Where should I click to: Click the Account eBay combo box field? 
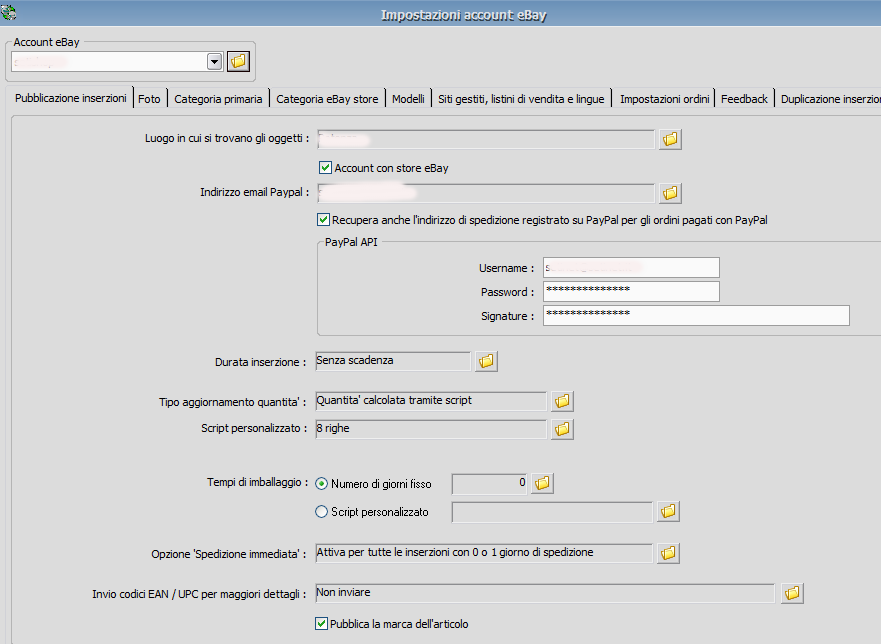point(117,61)
